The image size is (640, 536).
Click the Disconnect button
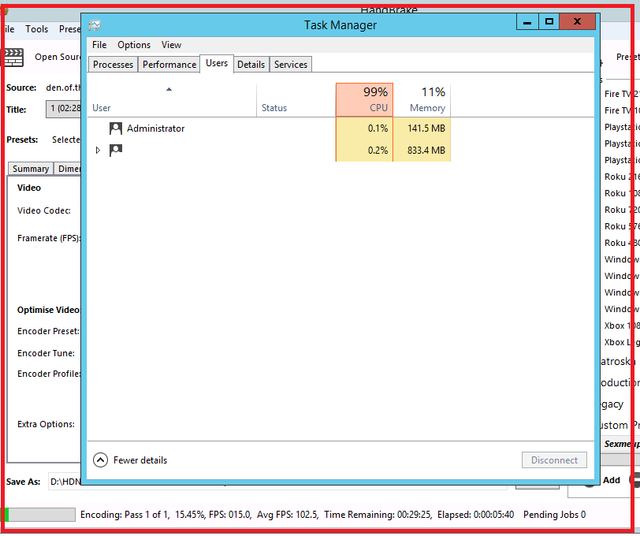click(x=554, y=460)
